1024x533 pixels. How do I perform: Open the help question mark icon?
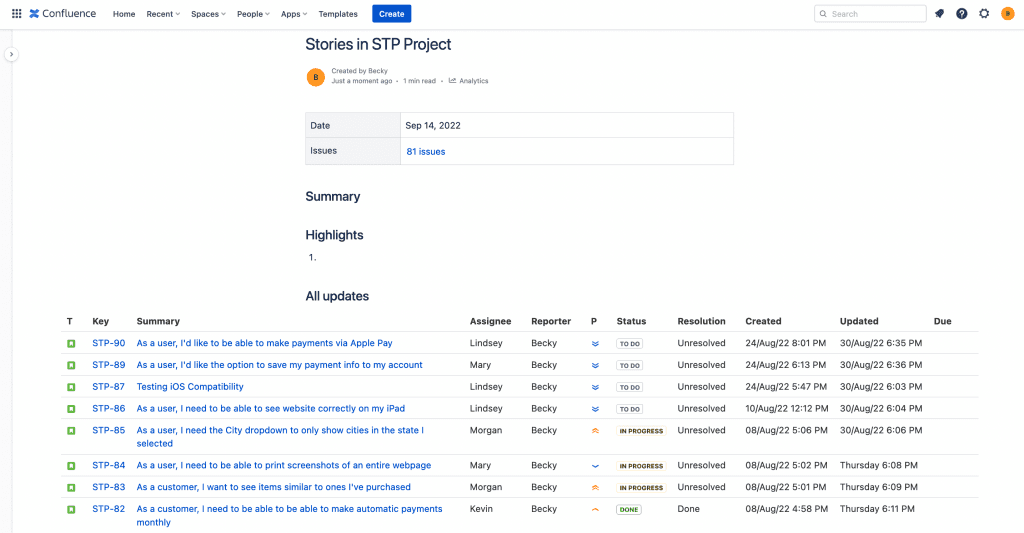click(x=962, y=14)
